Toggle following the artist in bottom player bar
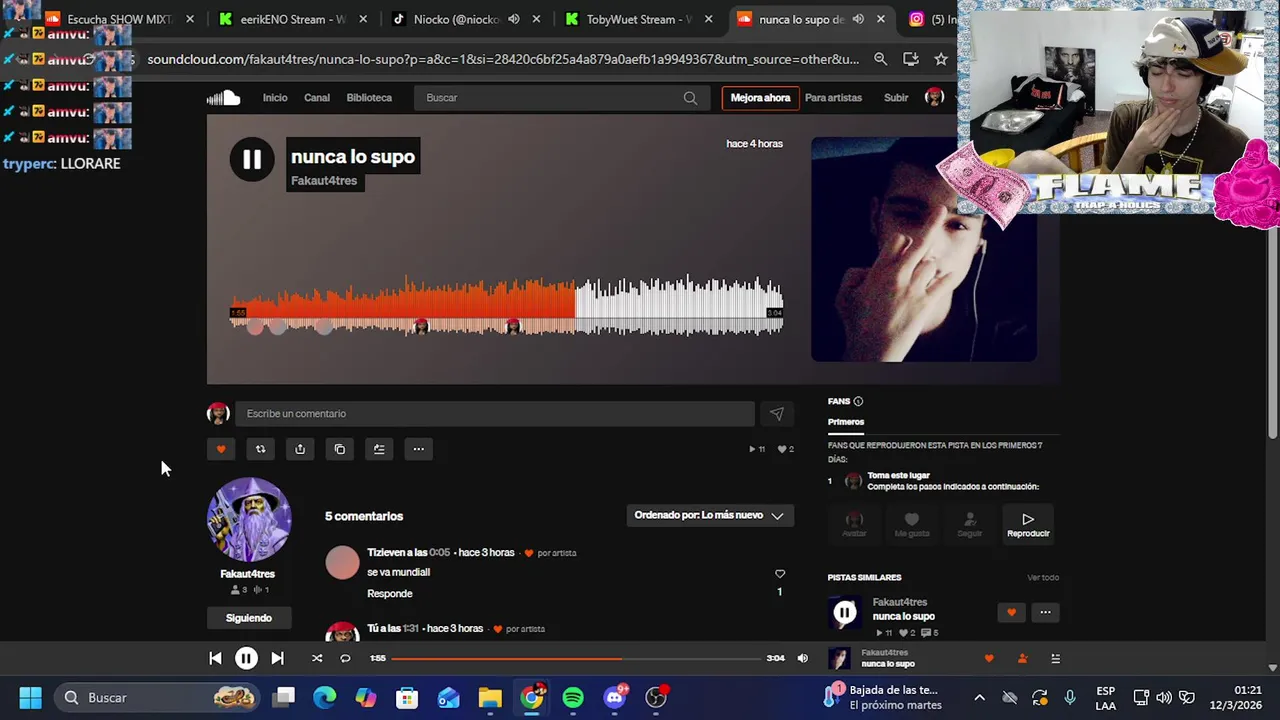The width and height of the screenshot is (1280, 720). [x=1022, y=658]
